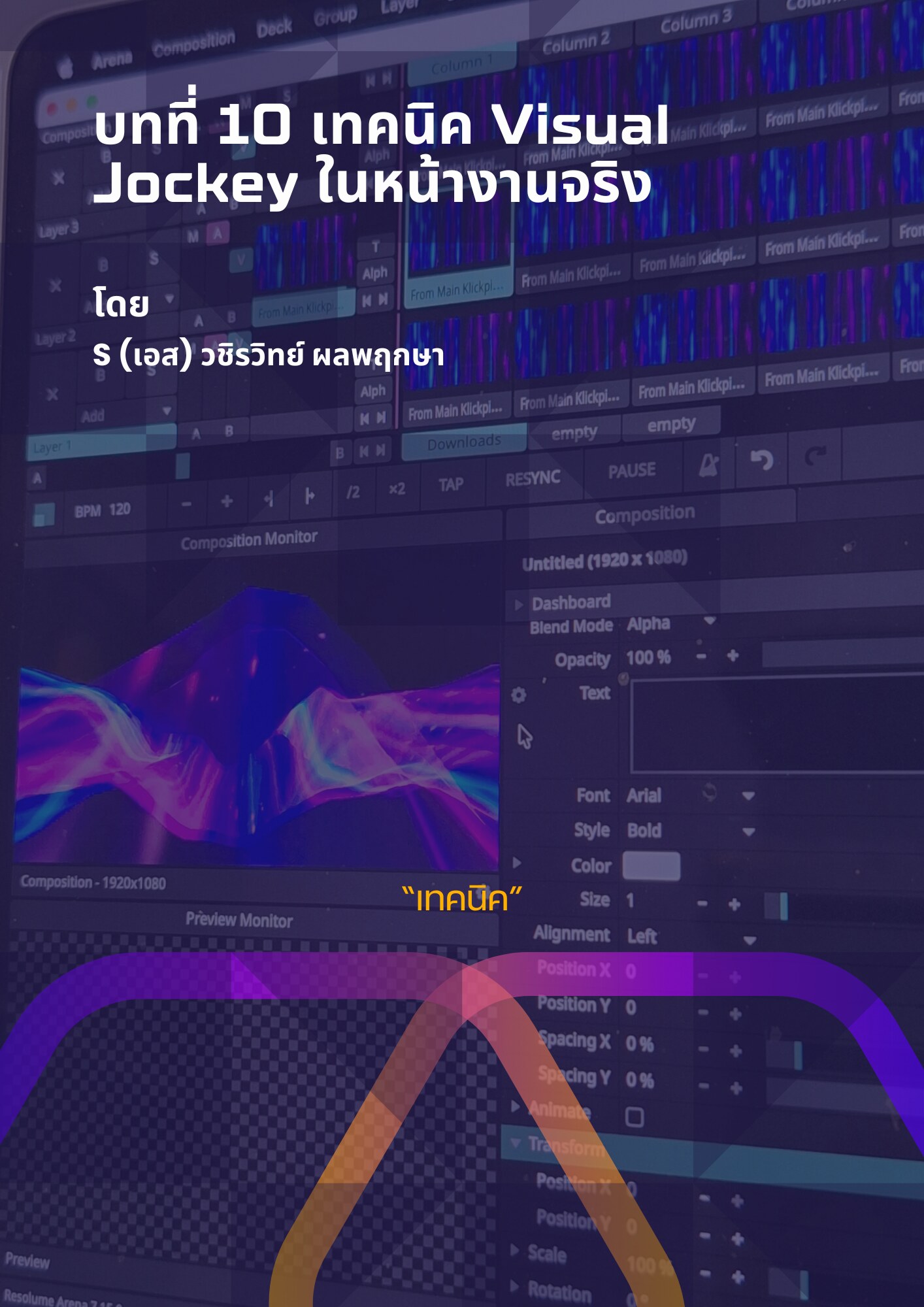Open the Apple menu icon
Image resolution: width=924 pixels, height=1307 pixels.
tap(65, 67)
